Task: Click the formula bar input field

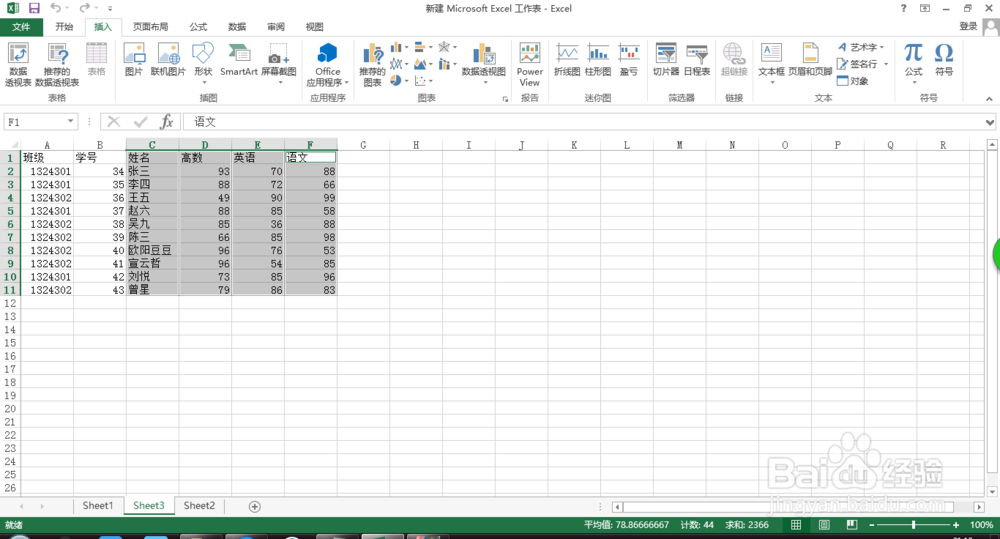Action: 582,121
